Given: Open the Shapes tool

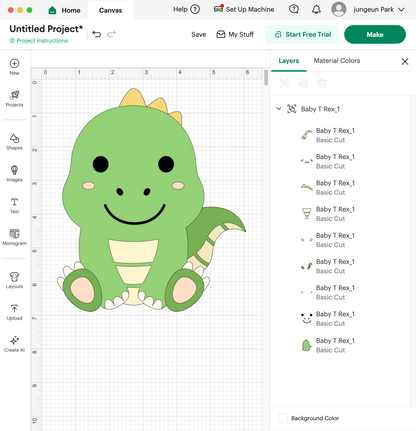Looking at the screenshot, I should click(x=14, y=142).
